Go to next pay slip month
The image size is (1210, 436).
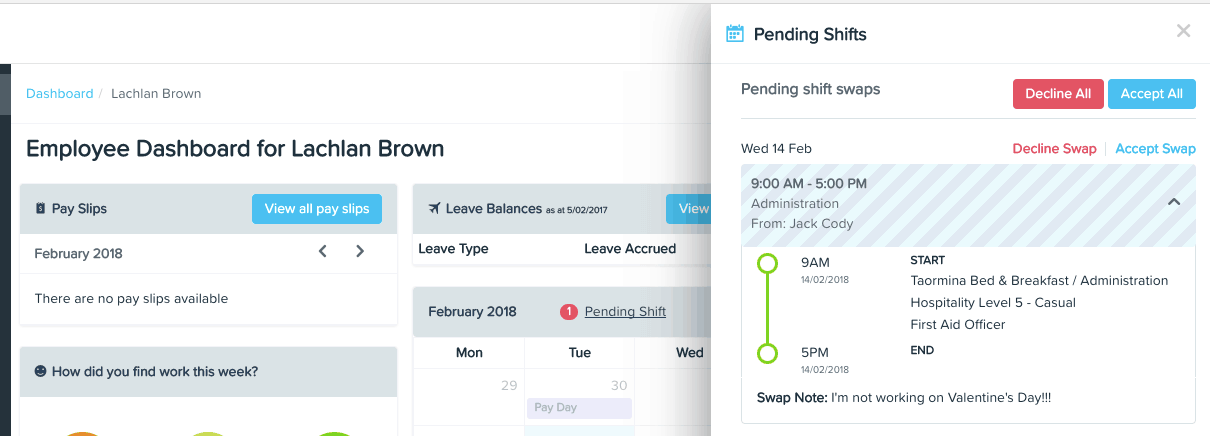360,252
